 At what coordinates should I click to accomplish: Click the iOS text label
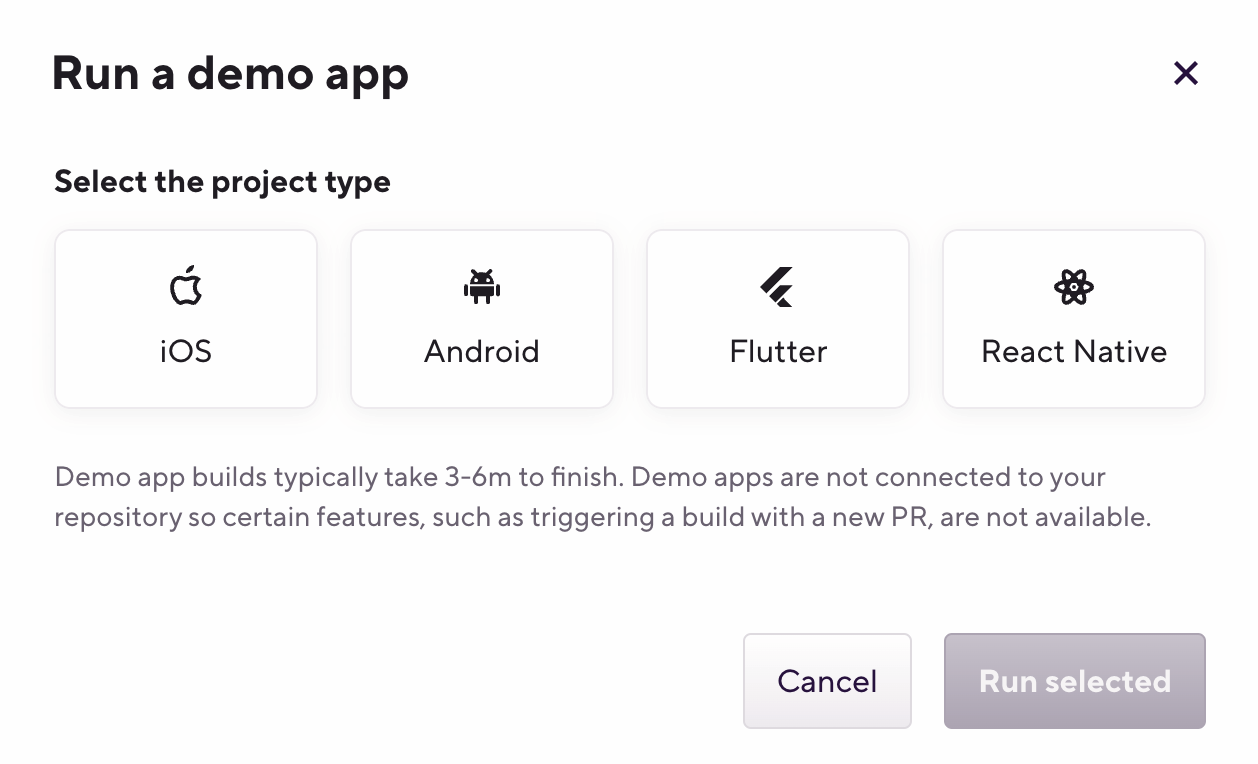(186, 352)
